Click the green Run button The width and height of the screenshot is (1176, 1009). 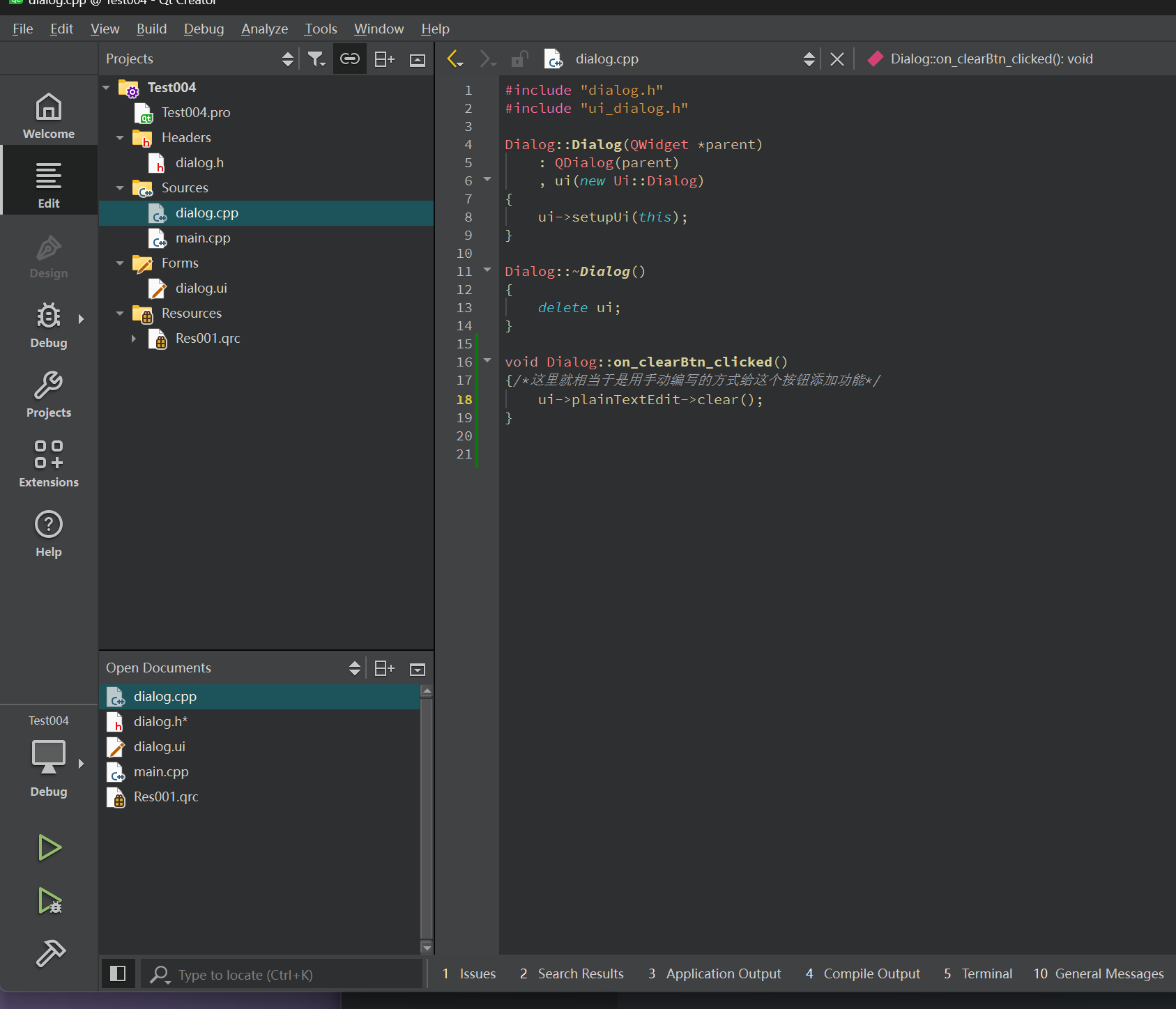click(x=49, y=847)
